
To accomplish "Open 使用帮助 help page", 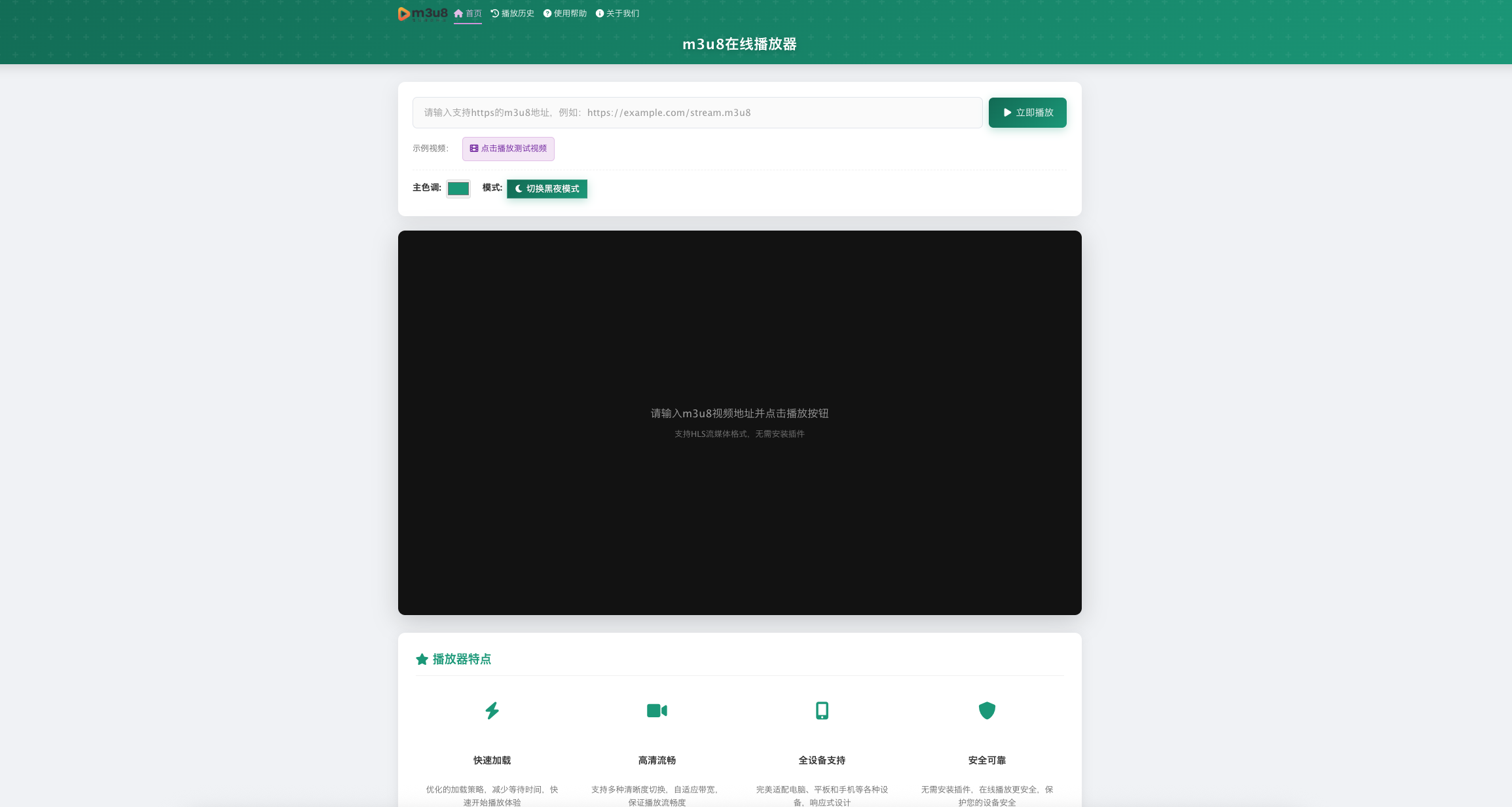I will [x=564, y=14].
